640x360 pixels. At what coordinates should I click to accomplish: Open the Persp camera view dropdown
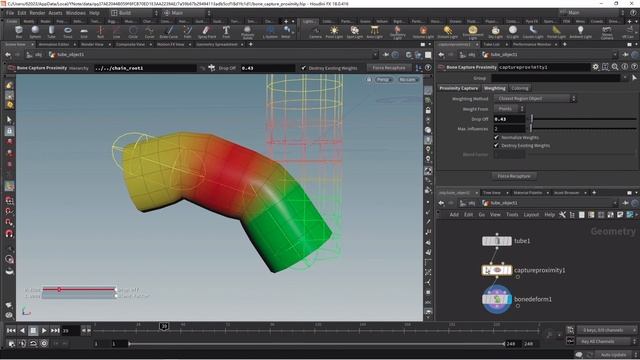tap(383, 79)
